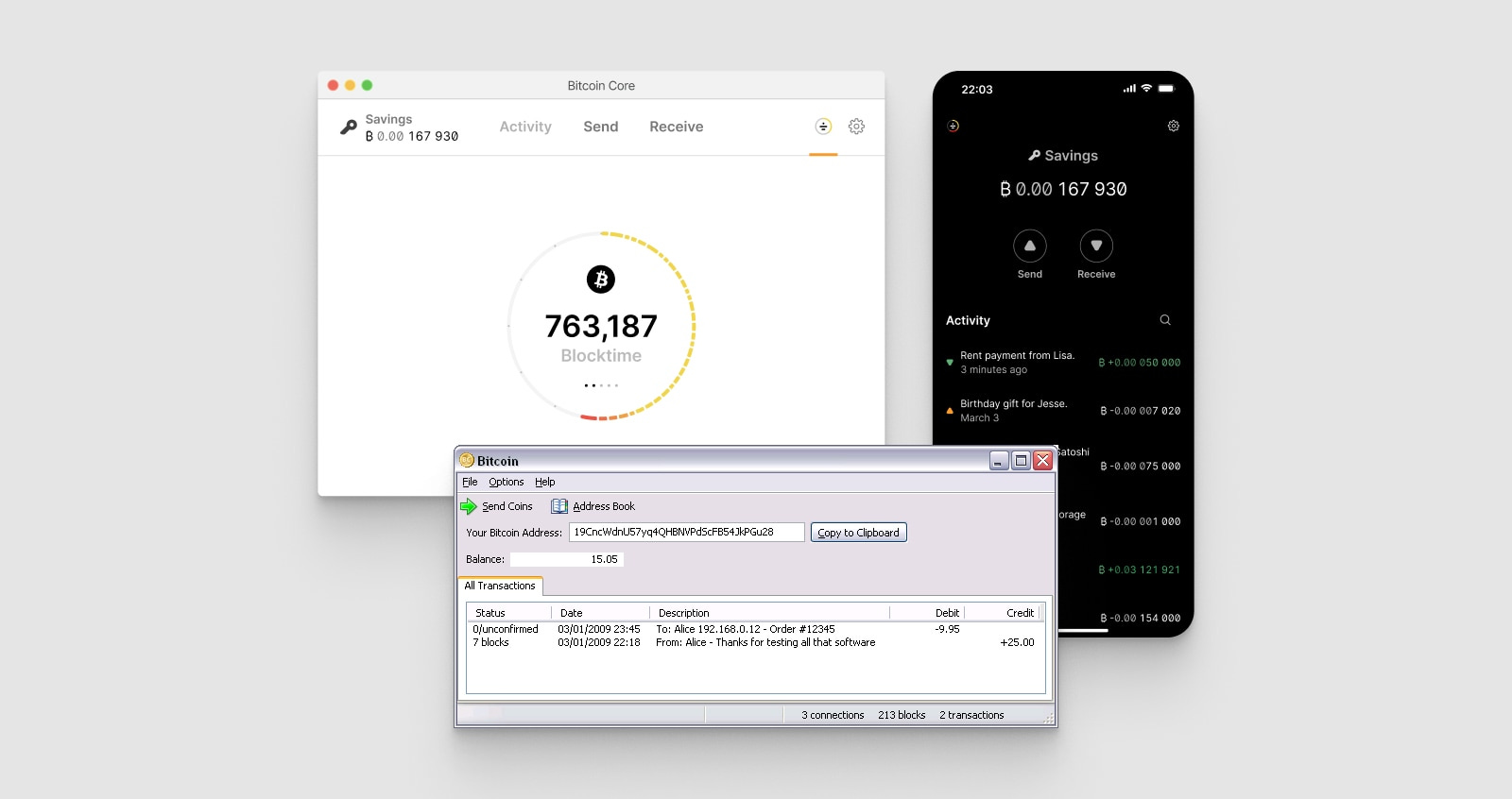Close the legacy Bitcoin window
This screenshot has width=1512, height=799.
(1042, 461)
